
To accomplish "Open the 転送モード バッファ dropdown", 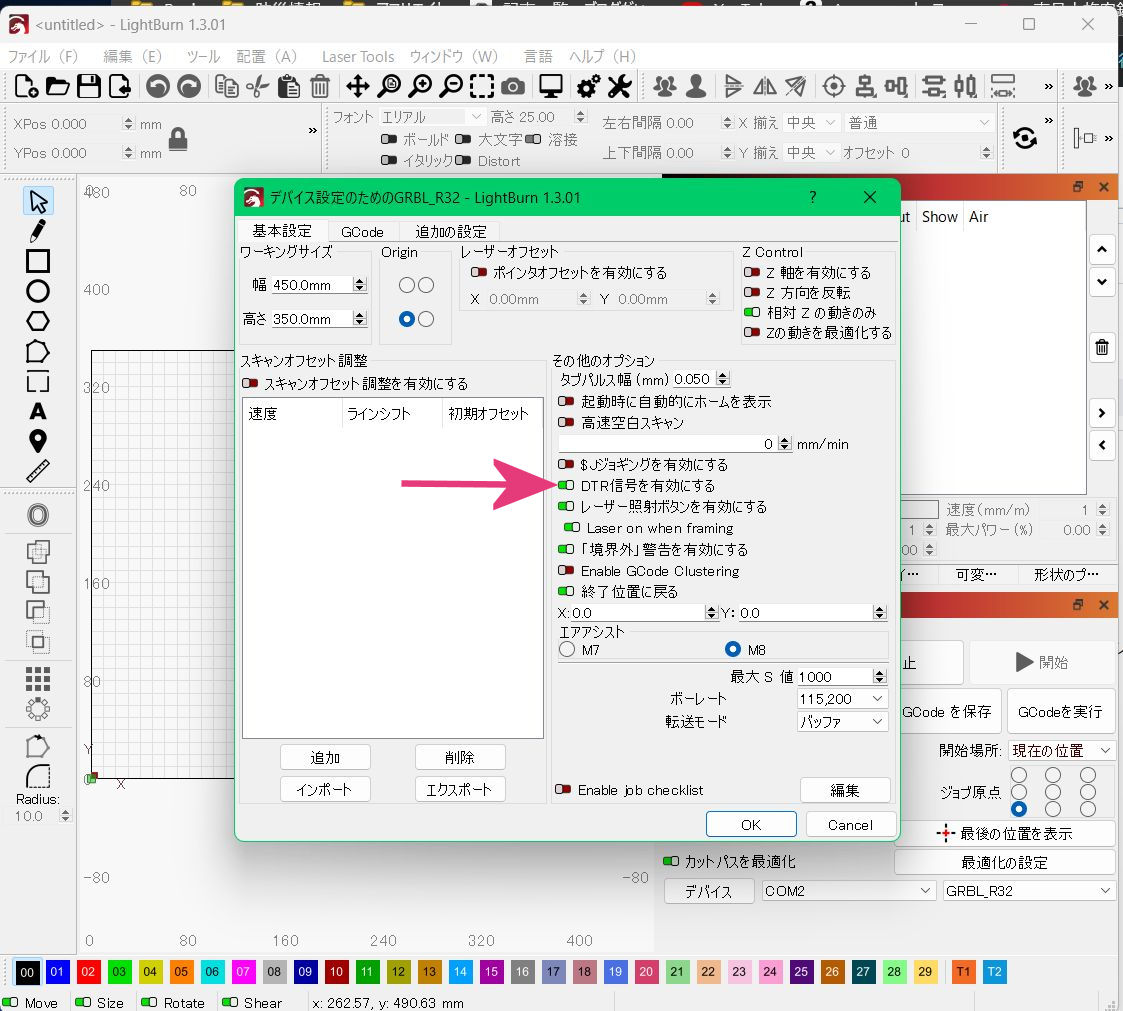I will point(842,722).
